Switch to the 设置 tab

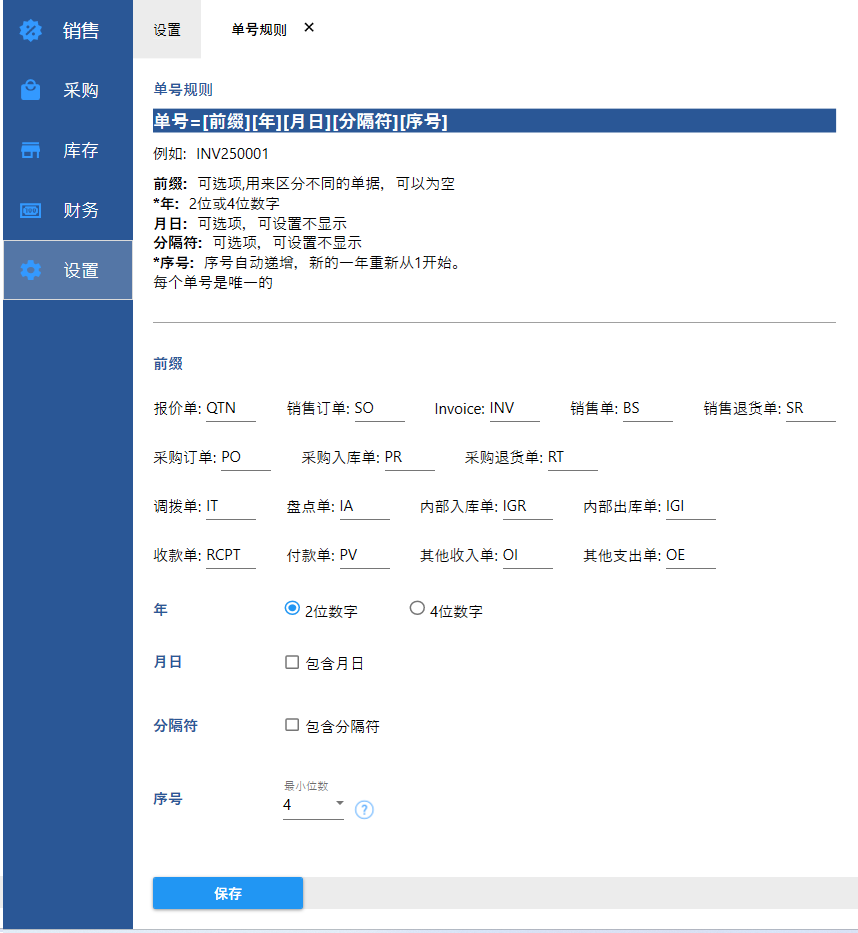tap(167, 30)
